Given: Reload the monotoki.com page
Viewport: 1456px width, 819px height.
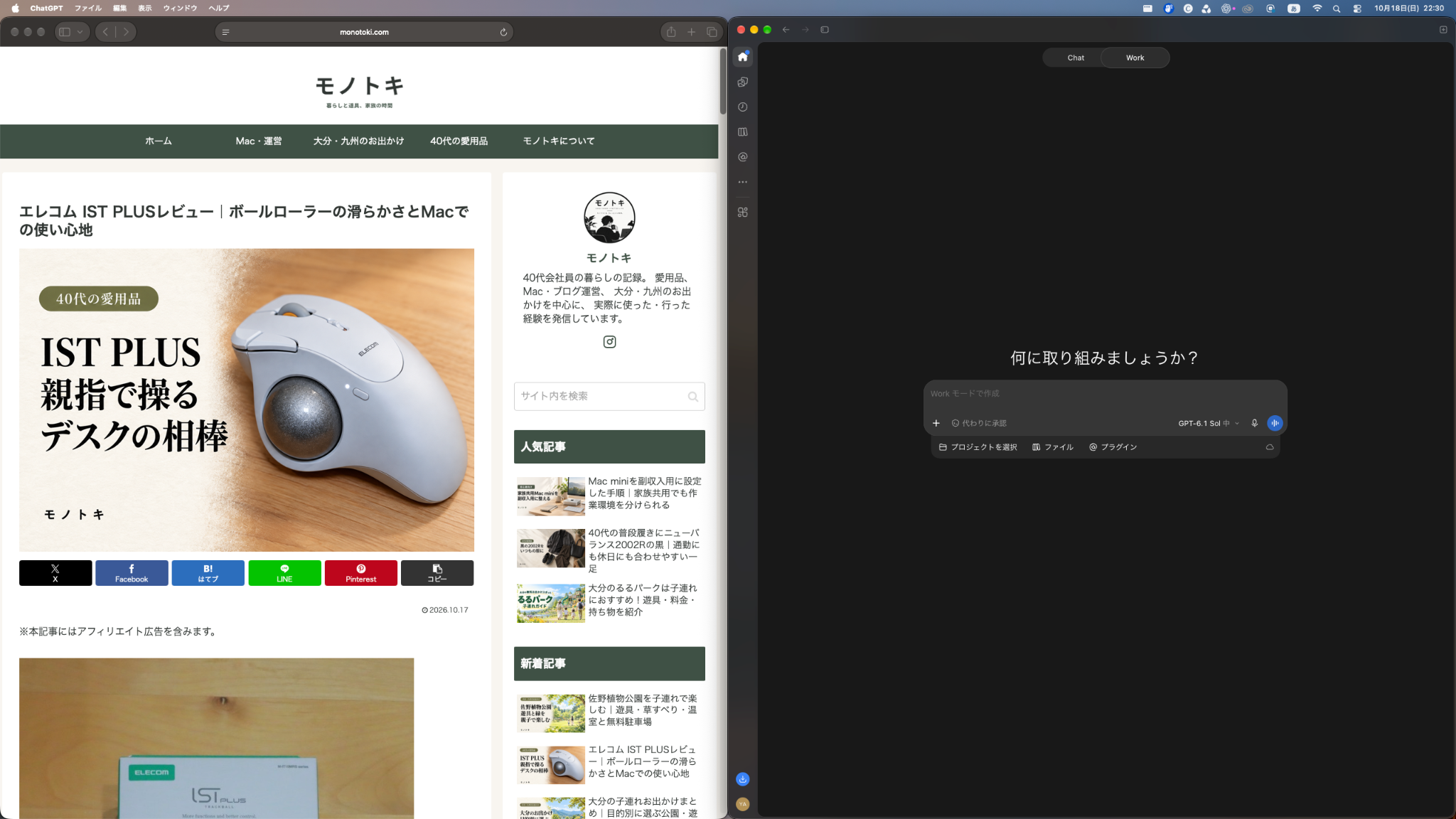Looking at the screenshot, I should coord(503,32).
